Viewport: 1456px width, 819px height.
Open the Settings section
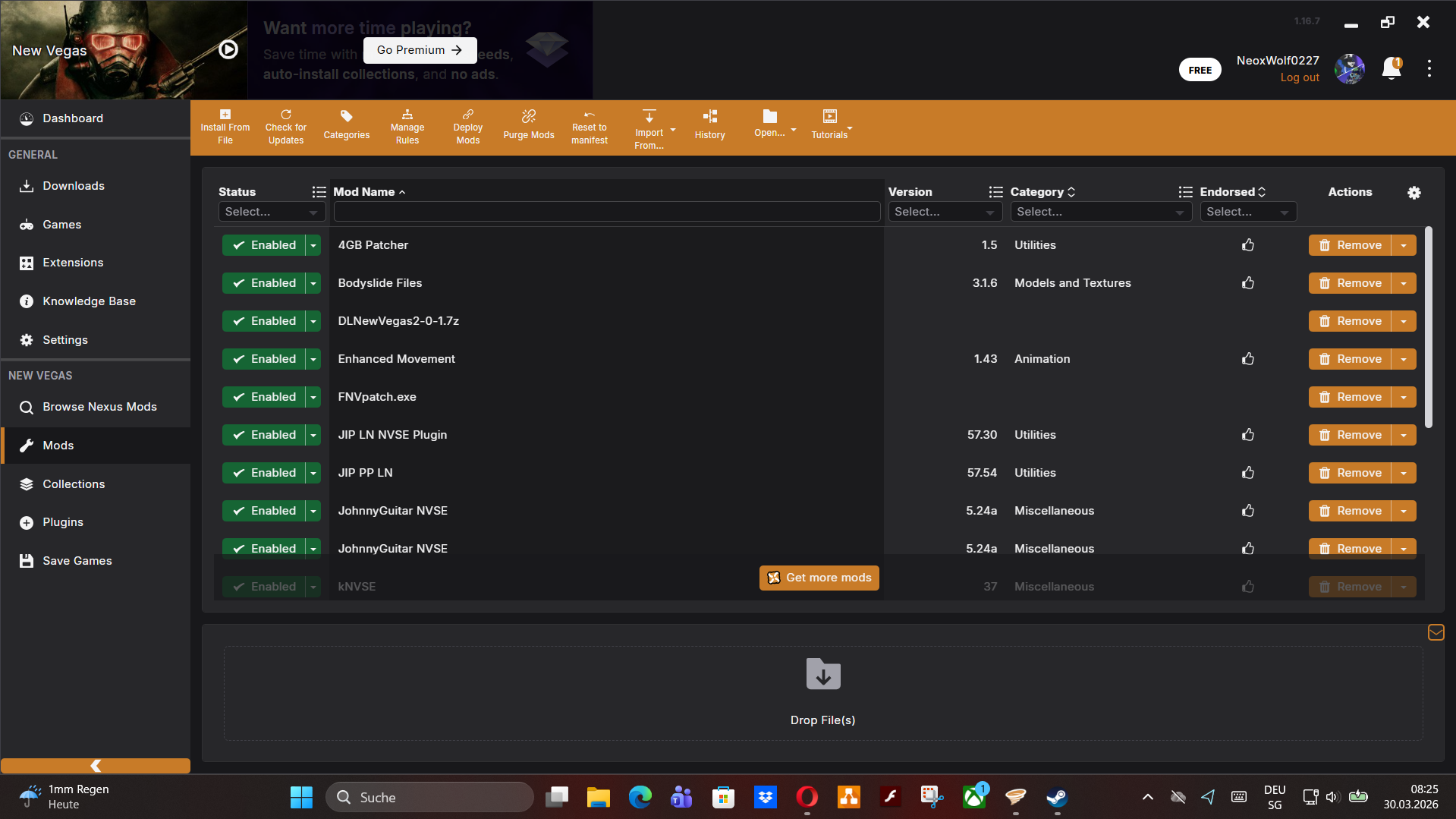click(96, 340)
